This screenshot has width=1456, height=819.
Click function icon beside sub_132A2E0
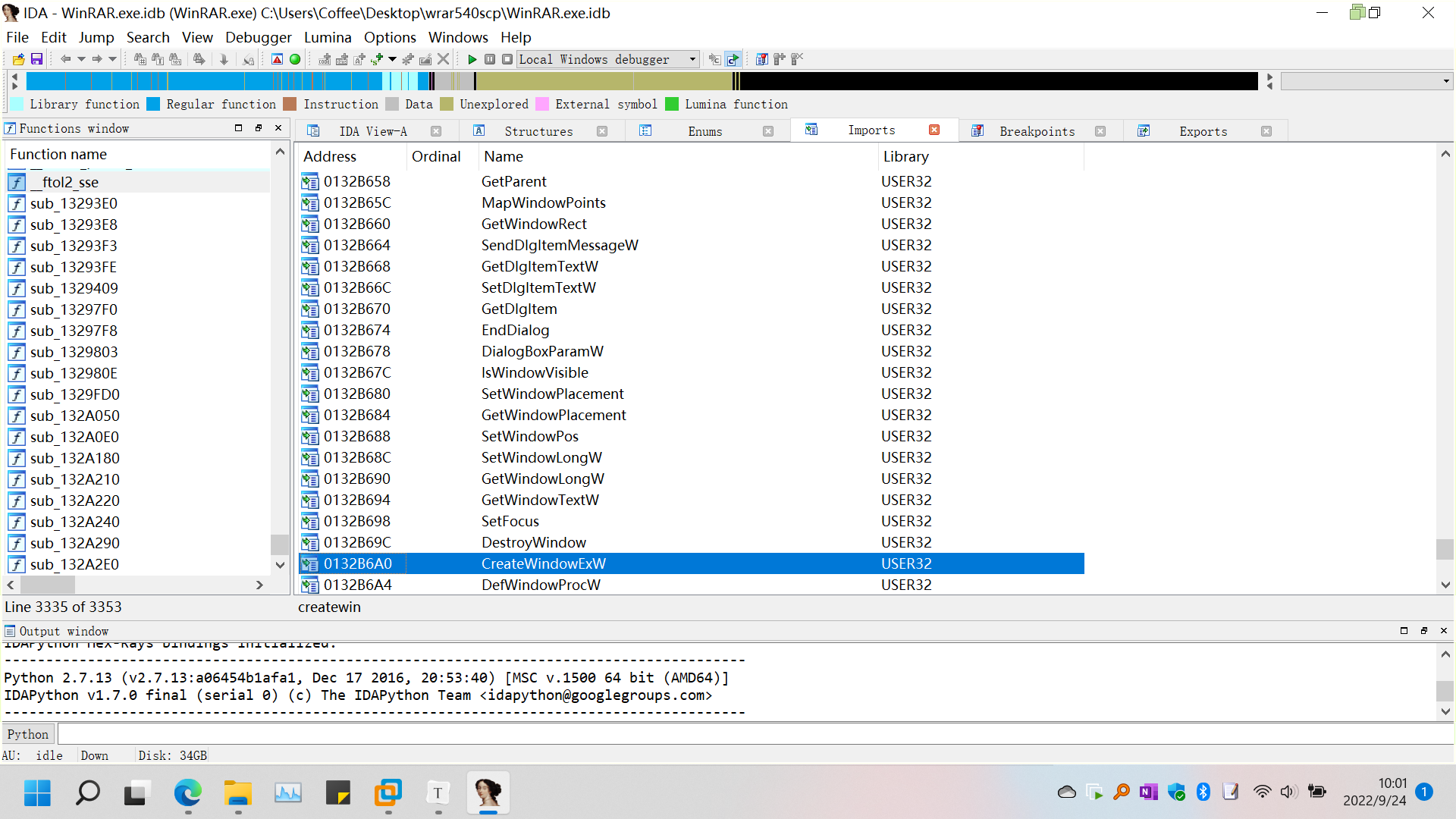point(17,564)
